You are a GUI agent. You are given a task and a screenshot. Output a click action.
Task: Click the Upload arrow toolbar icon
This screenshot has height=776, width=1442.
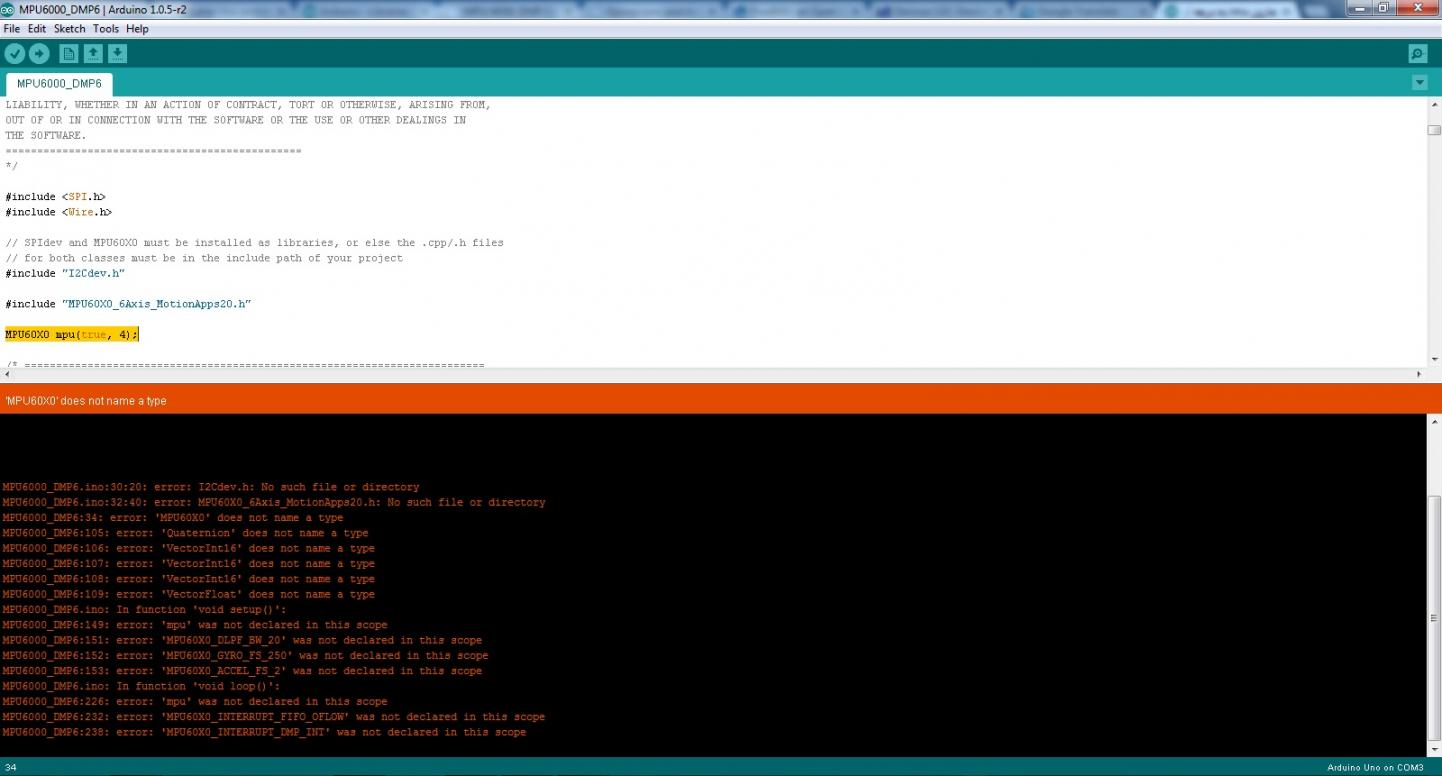coord(39,54)
